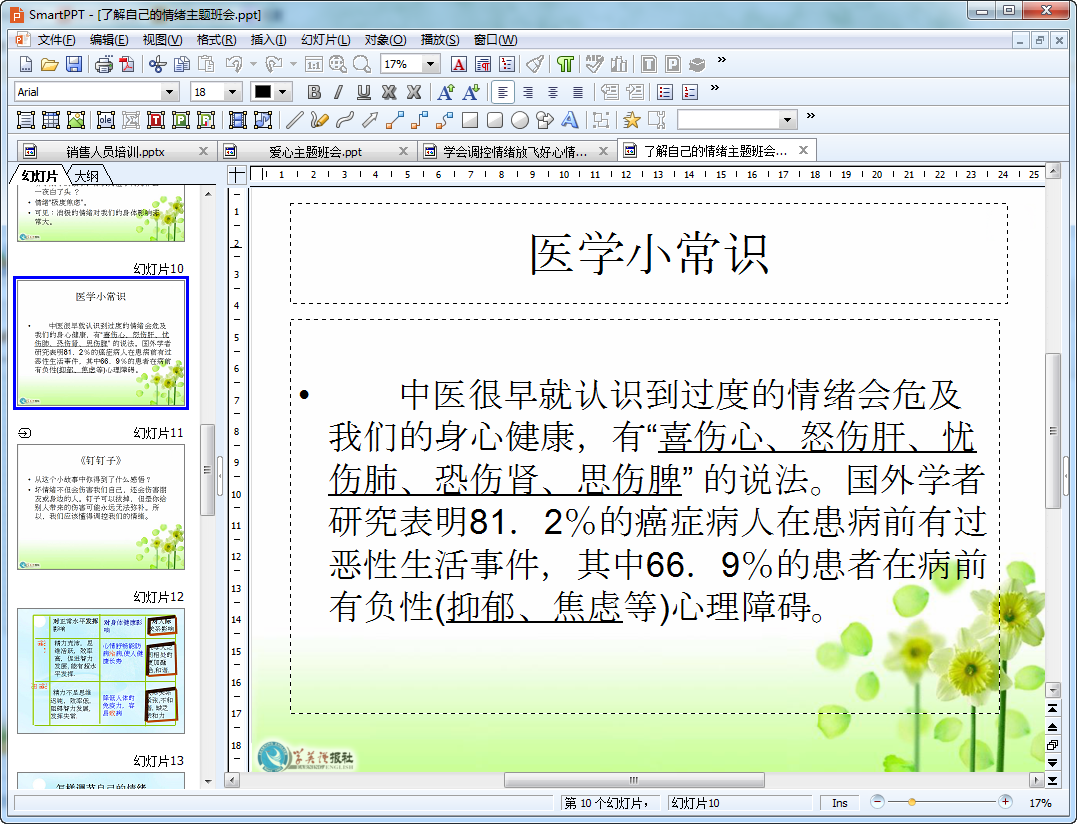The height and width of the screenshot is (824, 1077).
Task: Toggle bulleted list formatting
Action: click(665, 92)
